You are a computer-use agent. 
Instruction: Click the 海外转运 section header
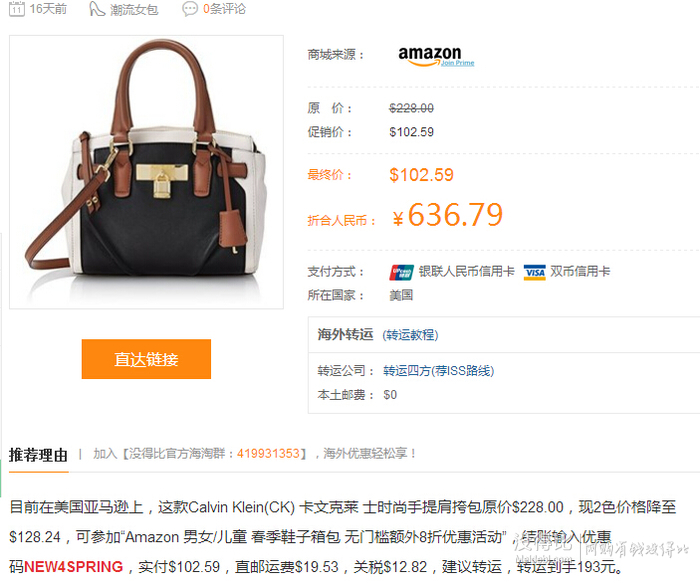345,334
